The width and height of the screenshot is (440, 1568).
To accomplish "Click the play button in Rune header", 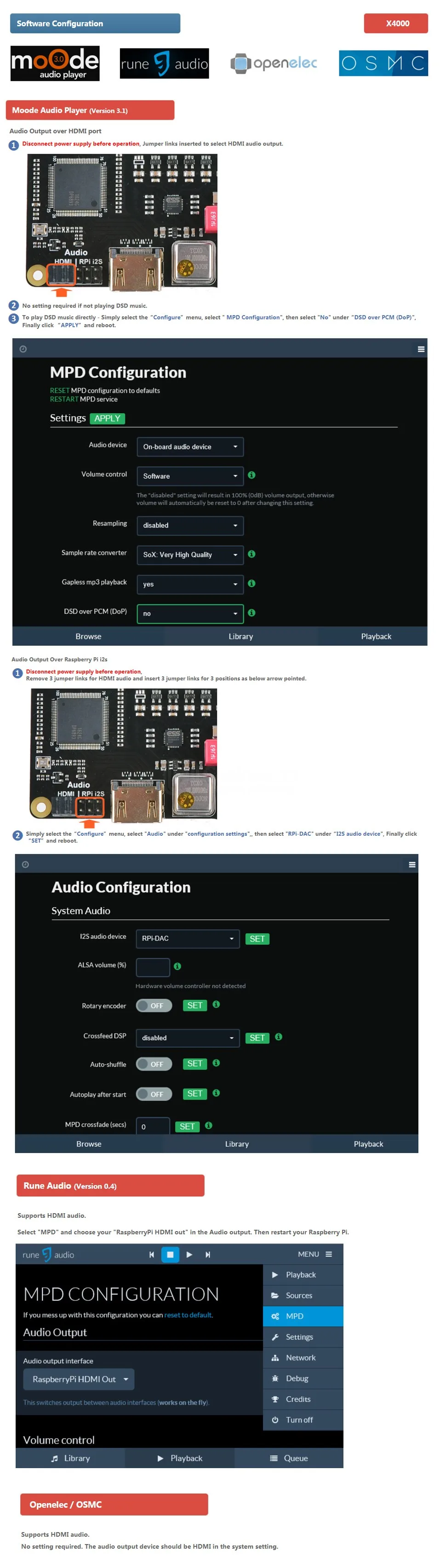I will coord(189,1255).
